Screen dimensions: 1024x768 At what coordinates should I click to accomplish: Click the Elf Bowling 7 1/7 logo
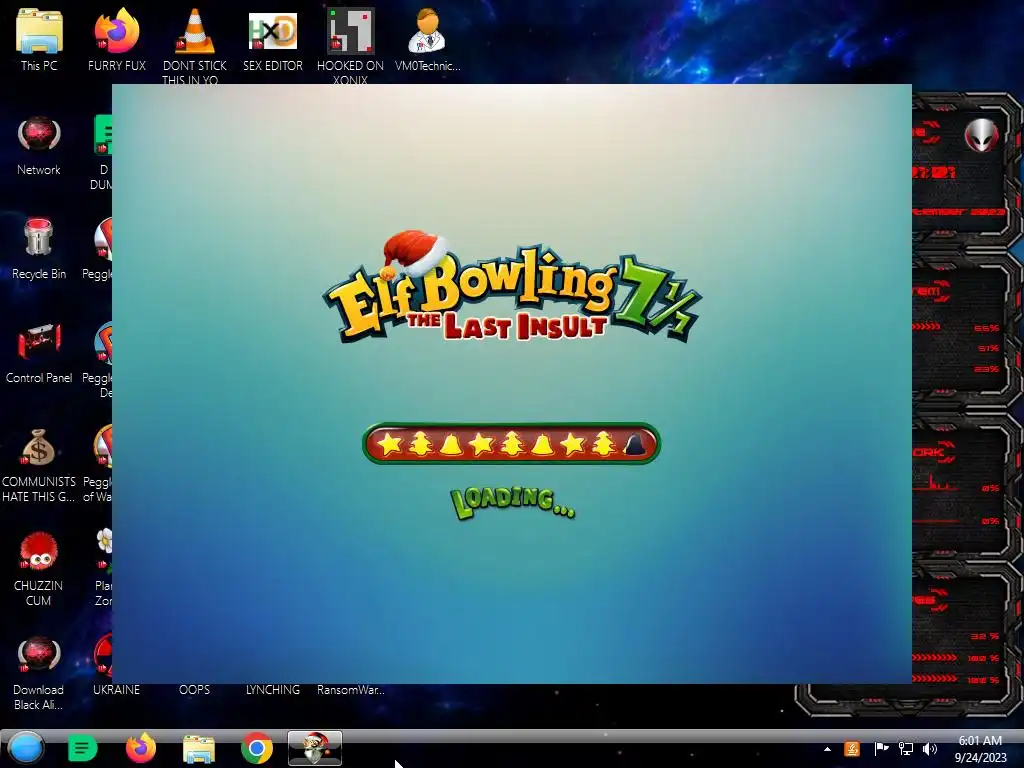(512, 287)
